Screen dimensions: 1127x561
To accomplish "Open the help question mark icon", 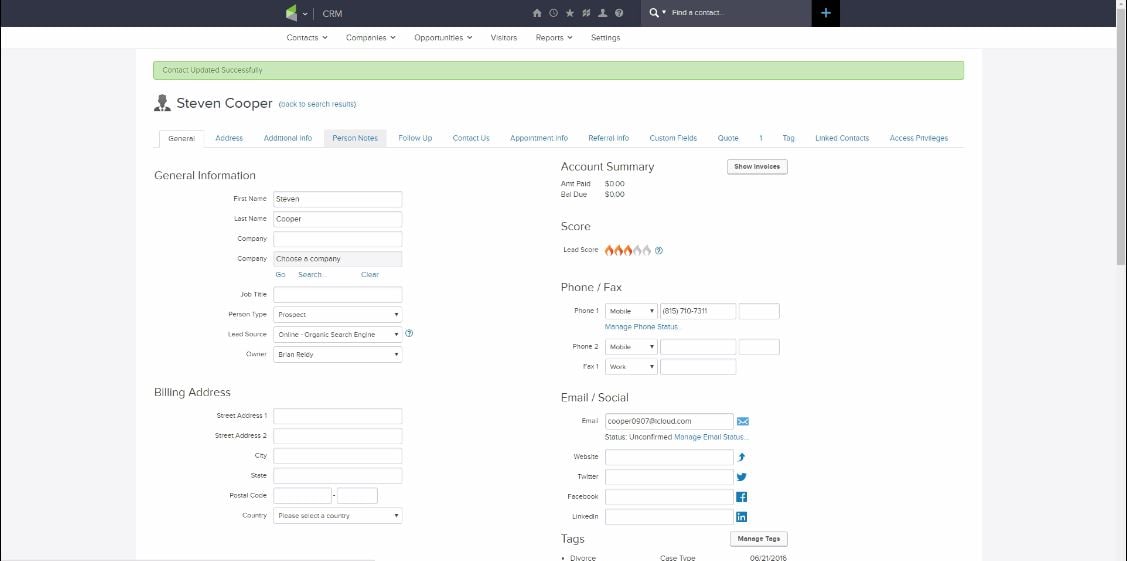I will [x=619, y=13].
